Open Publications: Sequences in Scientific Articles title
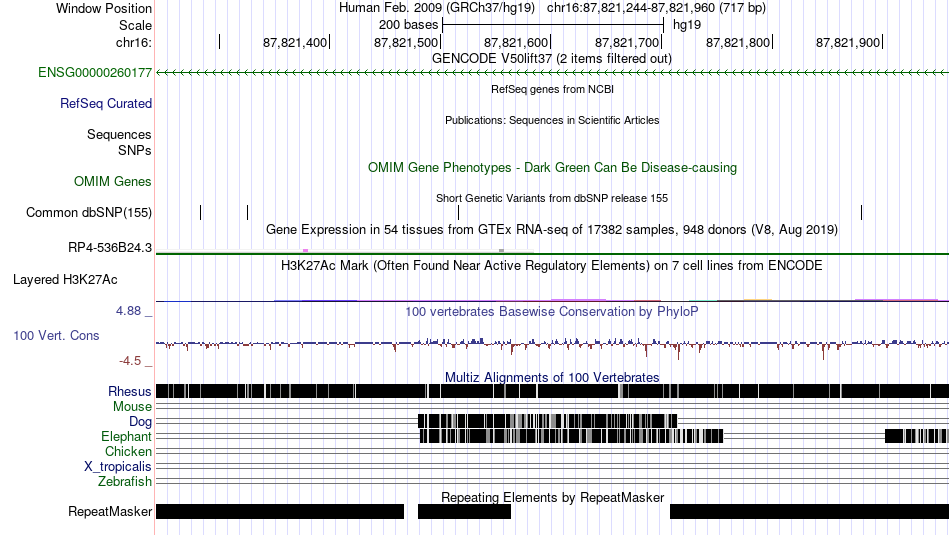 click(552, 120)
